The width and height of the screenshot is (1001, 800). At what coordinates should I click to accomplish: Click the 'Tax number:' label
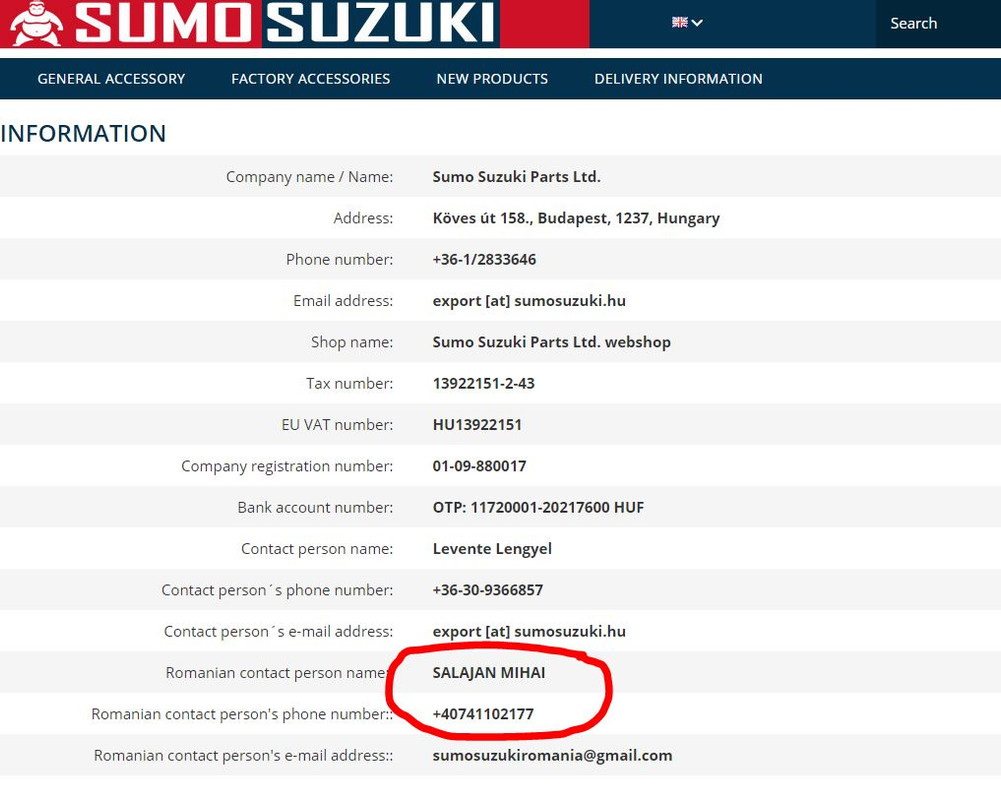pos(350,383)
